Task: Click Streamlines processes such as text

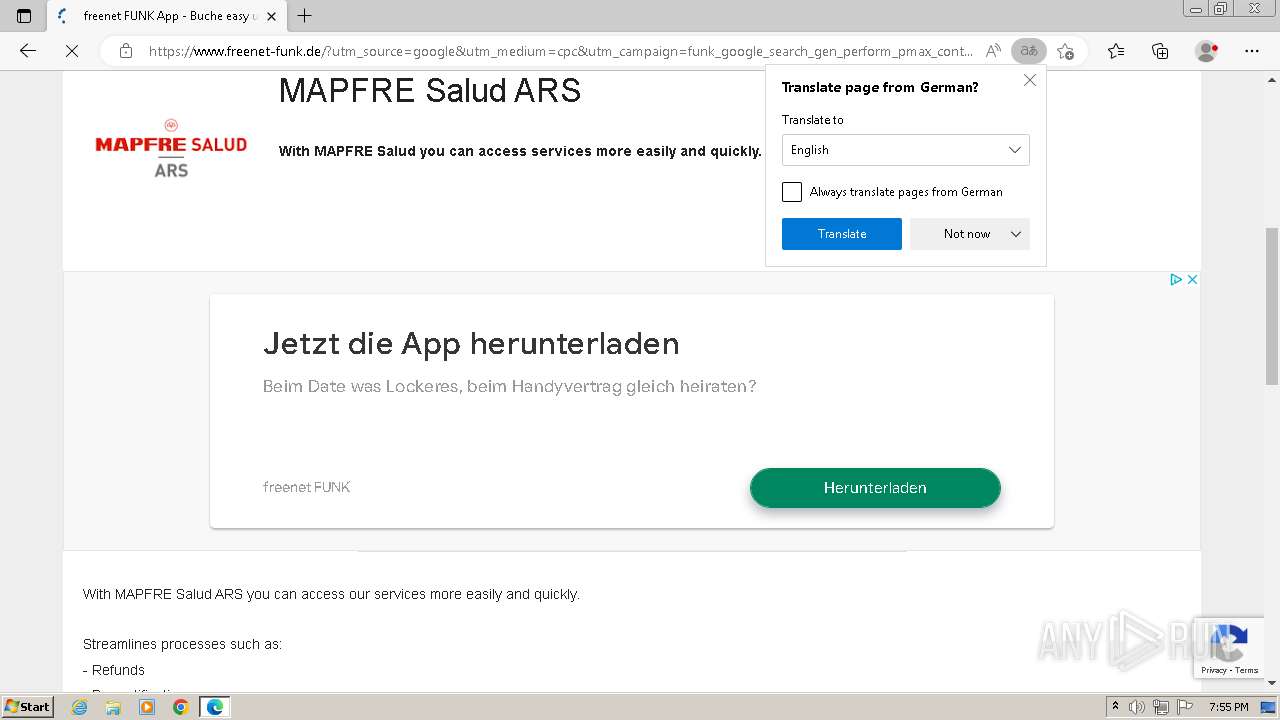Action: pos(182,644)
